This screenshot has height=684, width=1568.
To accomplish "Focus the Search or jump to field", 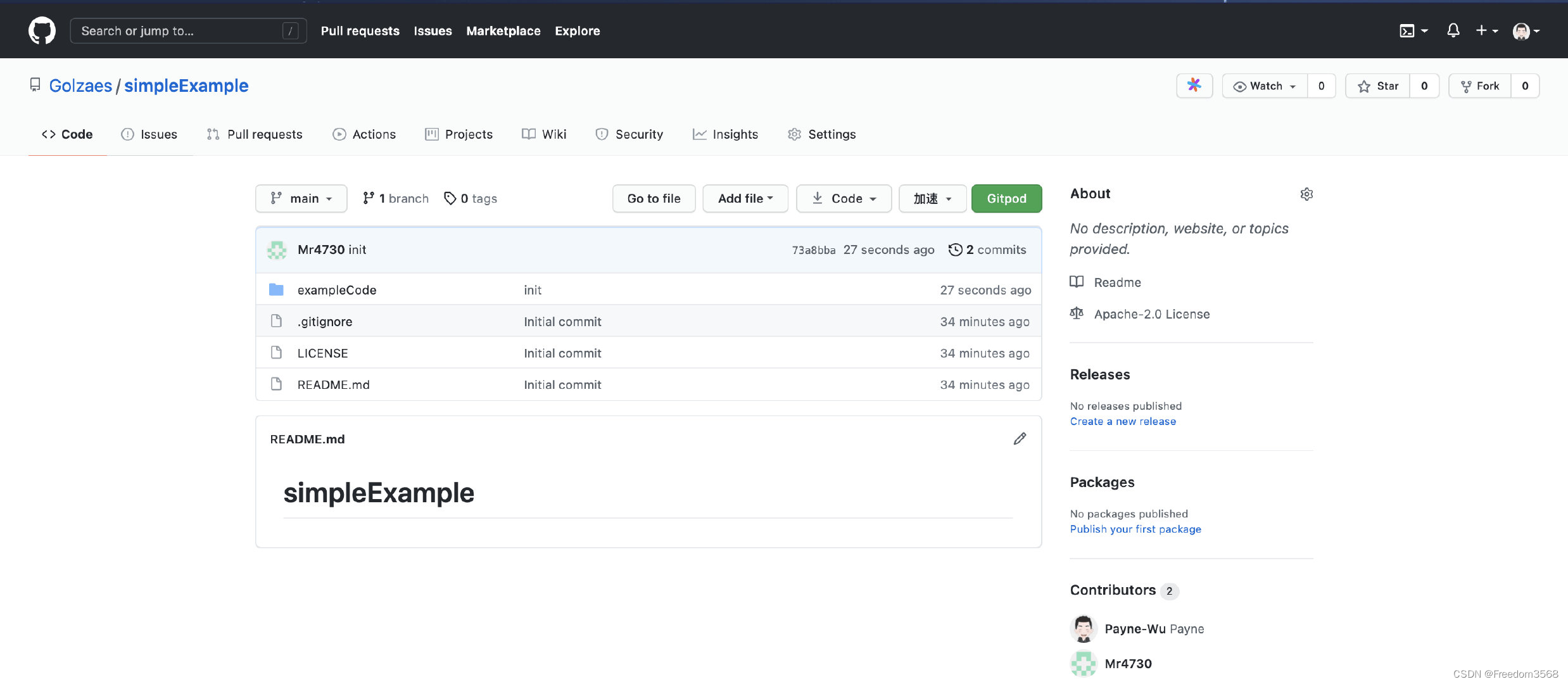I will [188, 30].
